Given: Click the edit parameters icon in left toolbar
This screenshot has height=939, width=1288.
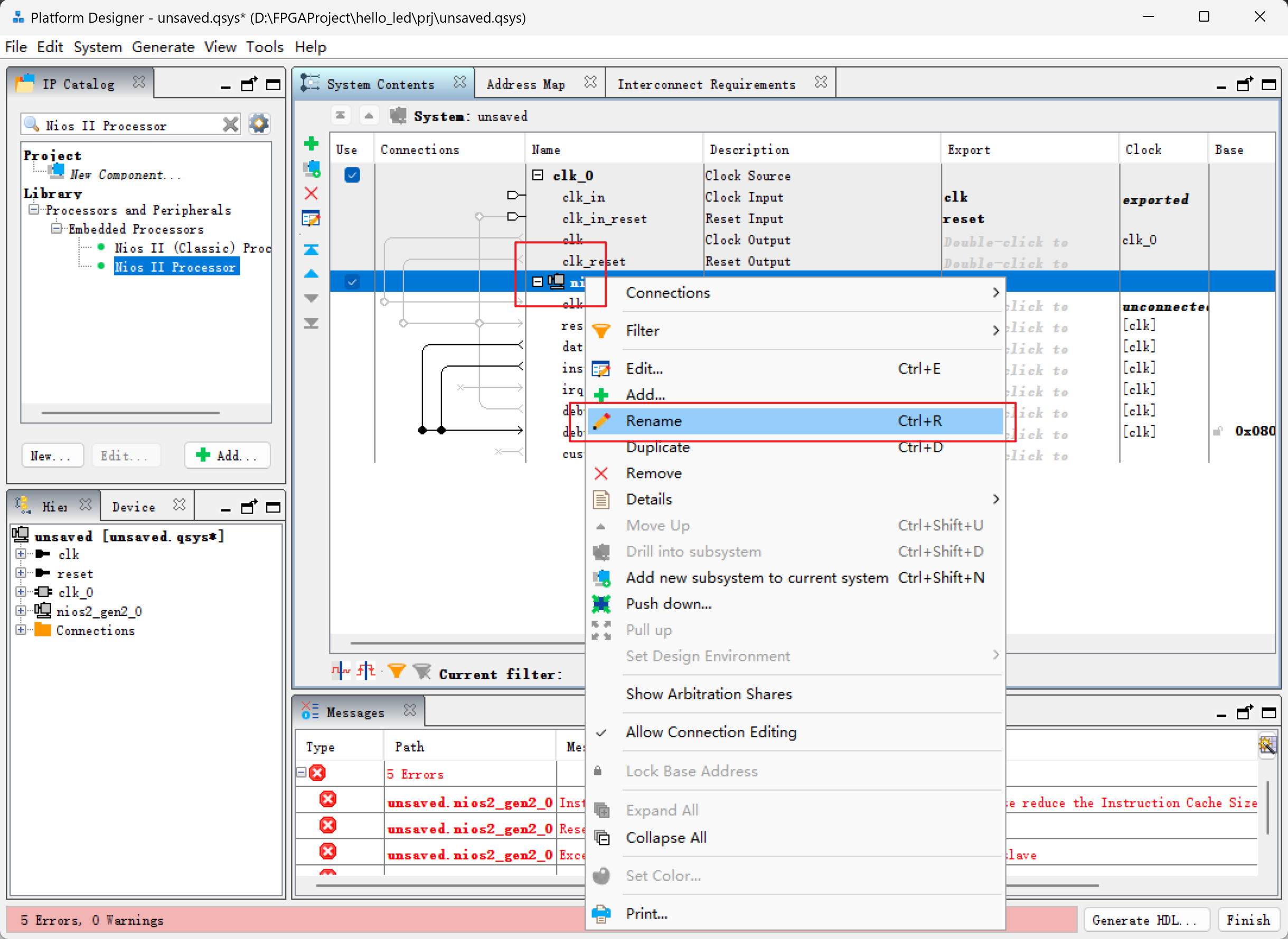Looking at the screenshot, I should click(x=311, y=219).
